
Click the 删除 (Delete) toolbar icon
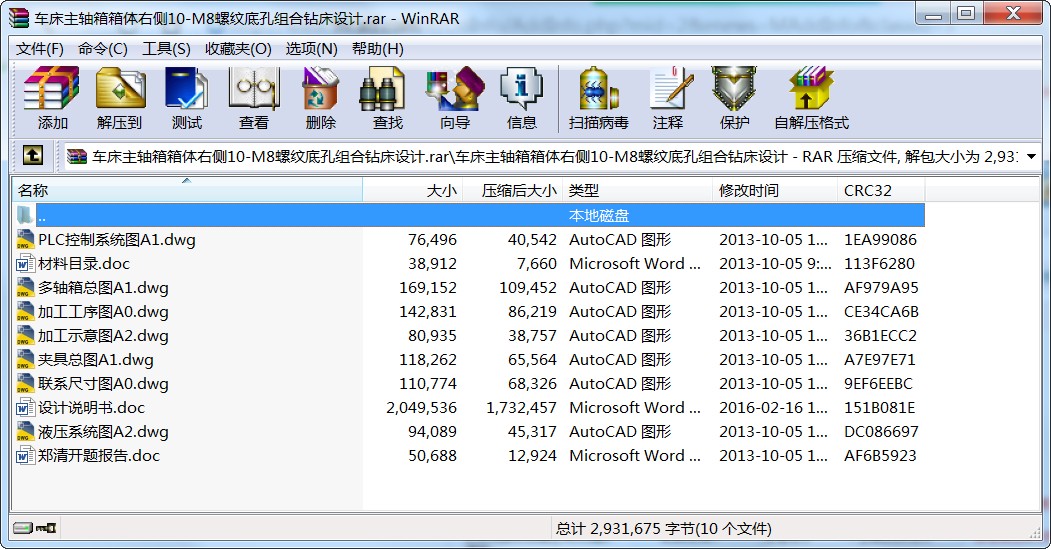tap(320, 88)
